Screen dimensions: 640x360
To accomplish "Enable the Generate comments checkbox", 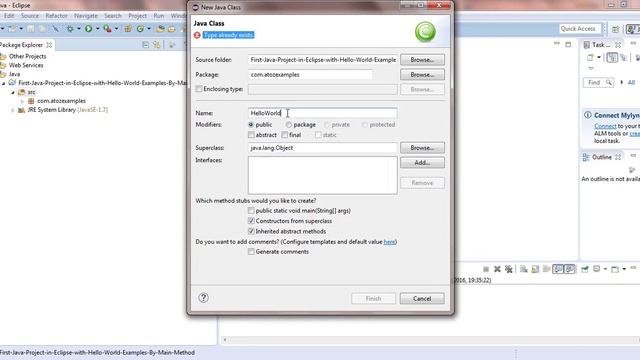I will (251, 252).
